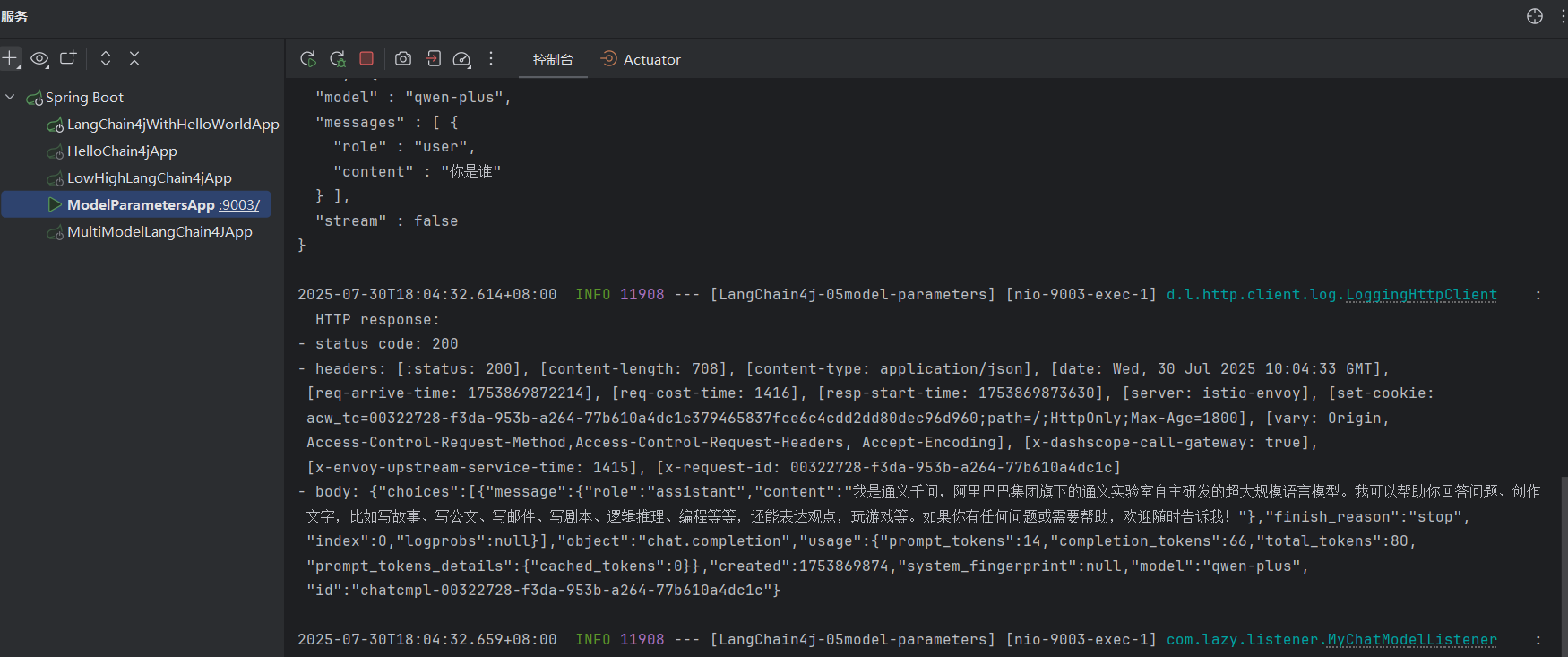
Task: Switch to the Actuator tab
Action: [641, 60]
